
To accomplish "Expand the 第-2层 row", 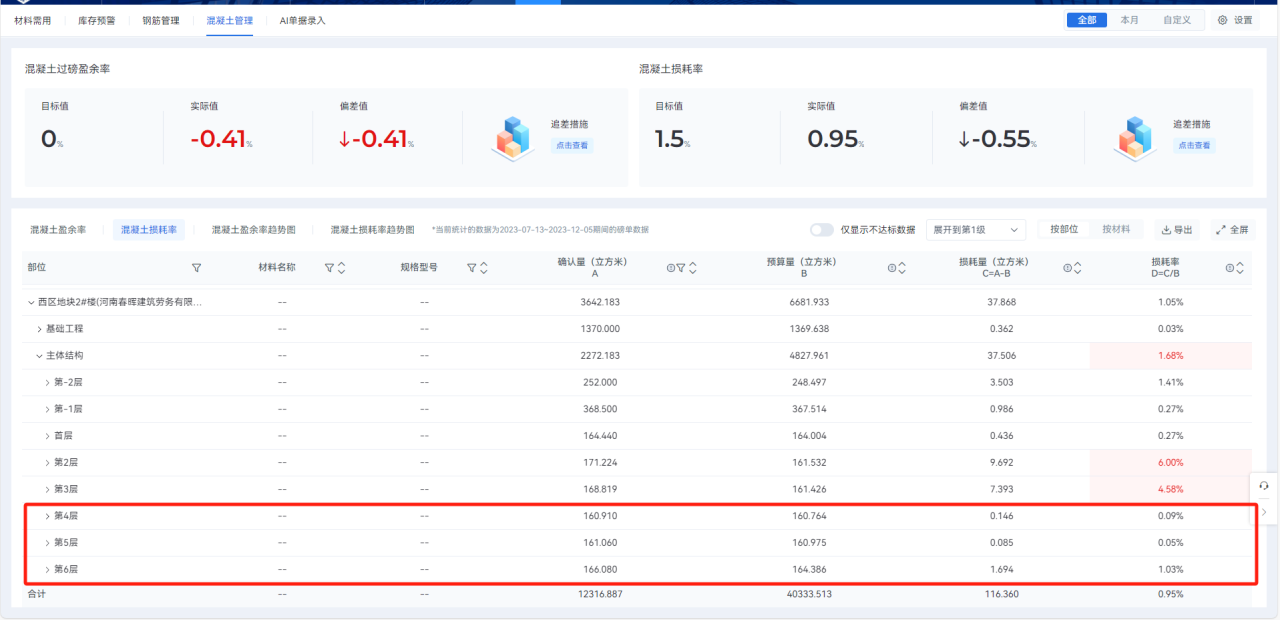I will (47, 382).
